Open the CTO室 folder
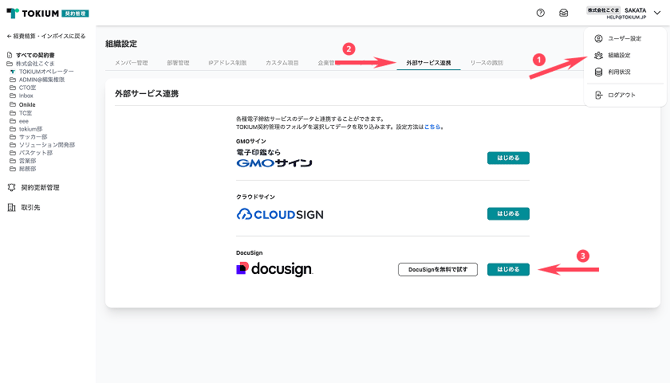This screenshot has height=383, width=670. 27,88
